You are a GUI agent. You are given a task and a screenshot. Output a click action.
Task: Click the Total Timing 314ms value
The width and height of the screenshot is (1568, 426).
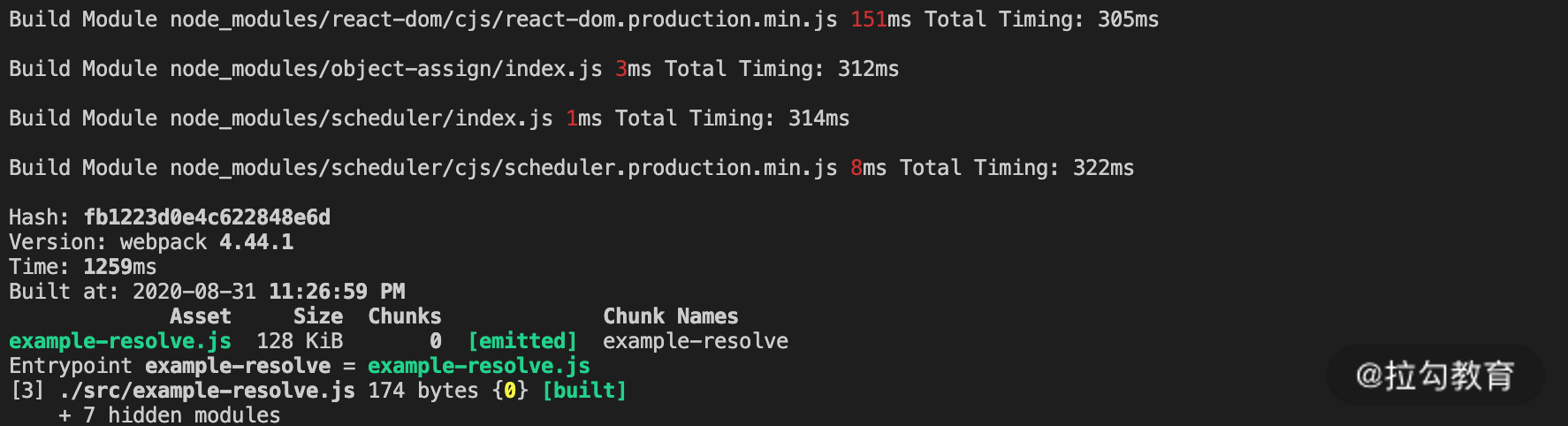(818, 118)
